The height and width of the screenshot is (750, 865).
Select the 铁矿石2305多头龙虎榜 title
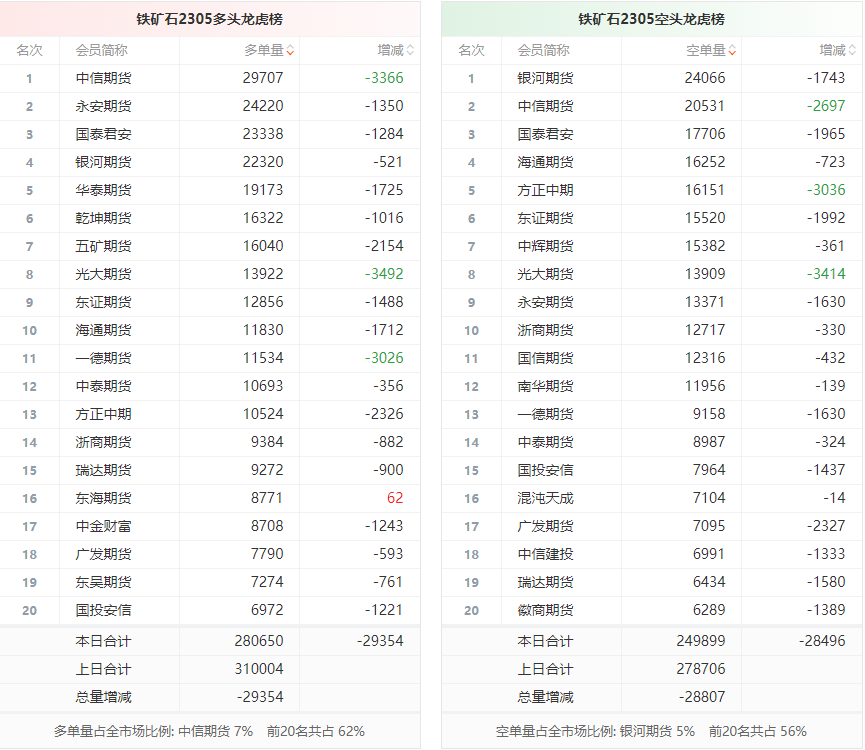click(x=210, y=19)
